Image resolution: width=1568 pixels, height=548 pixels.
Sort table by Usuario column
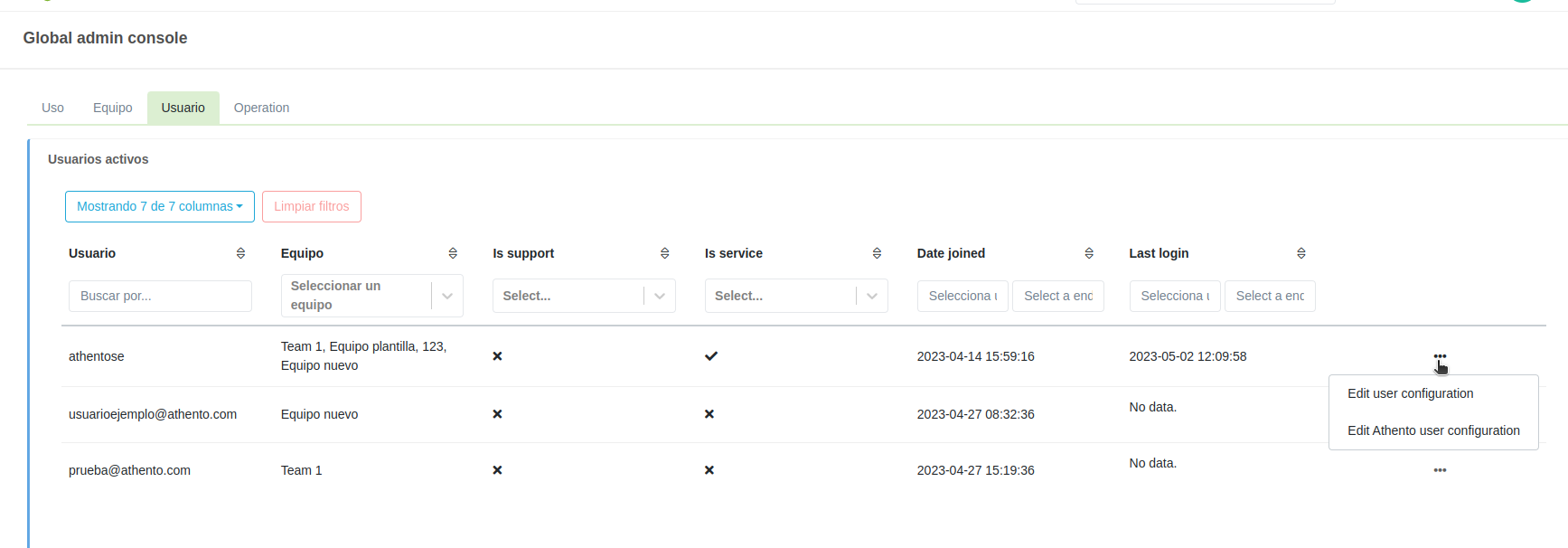point(240,253)
